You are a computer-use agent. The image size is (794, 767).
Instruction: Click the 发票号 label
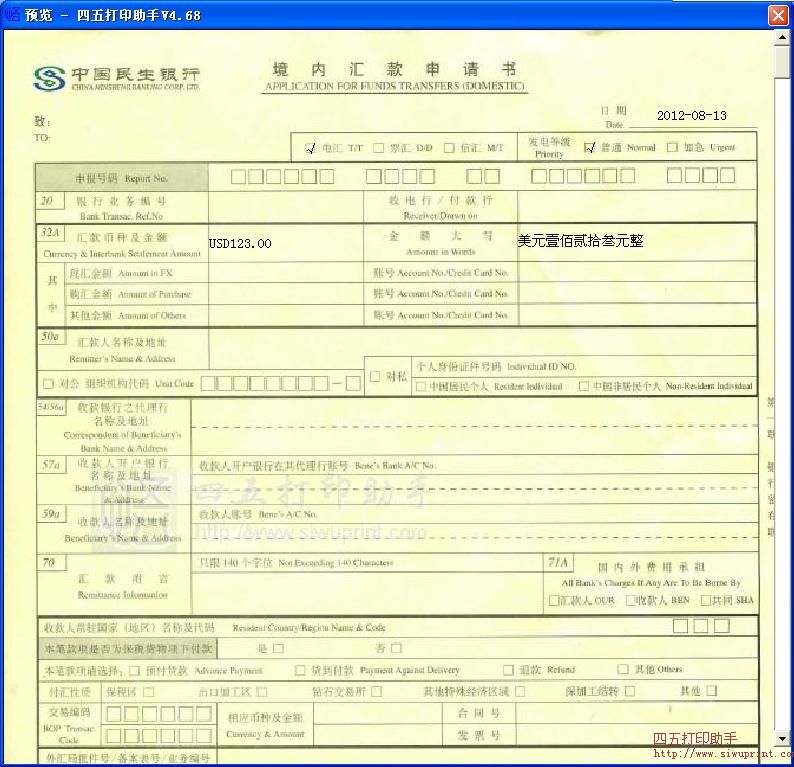point(479,735)
